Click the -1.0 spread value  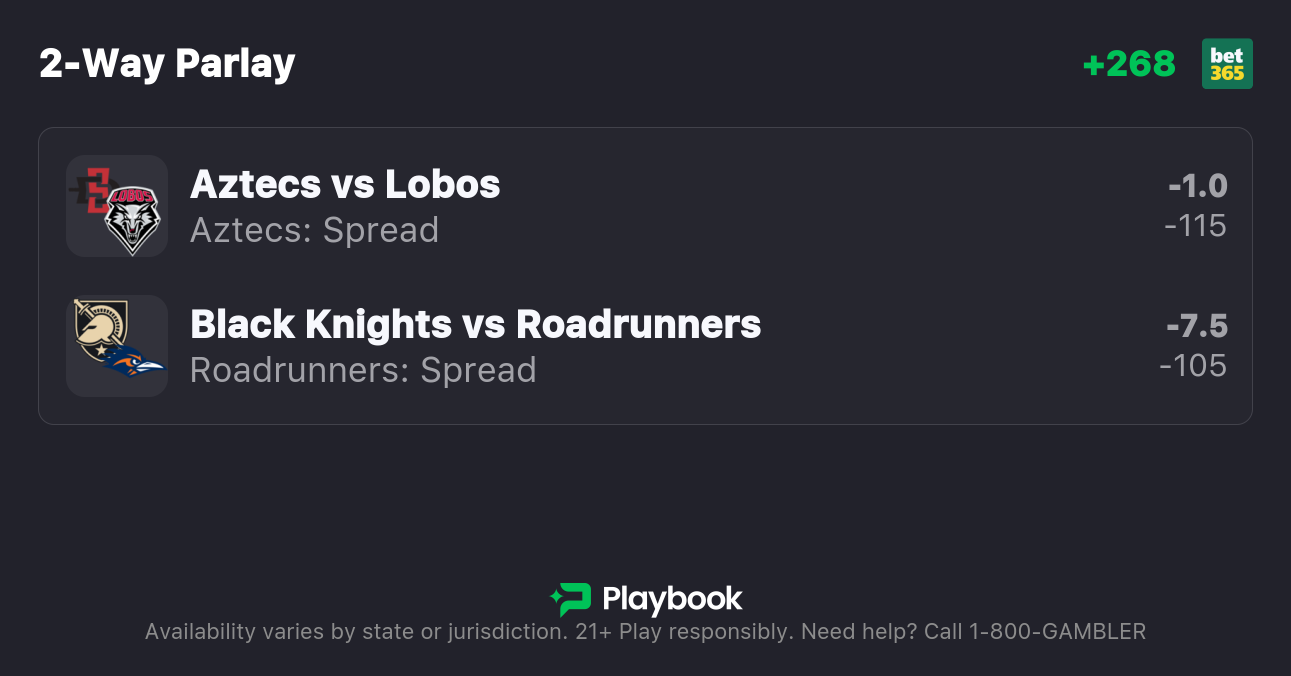[x=1197, y=186]
